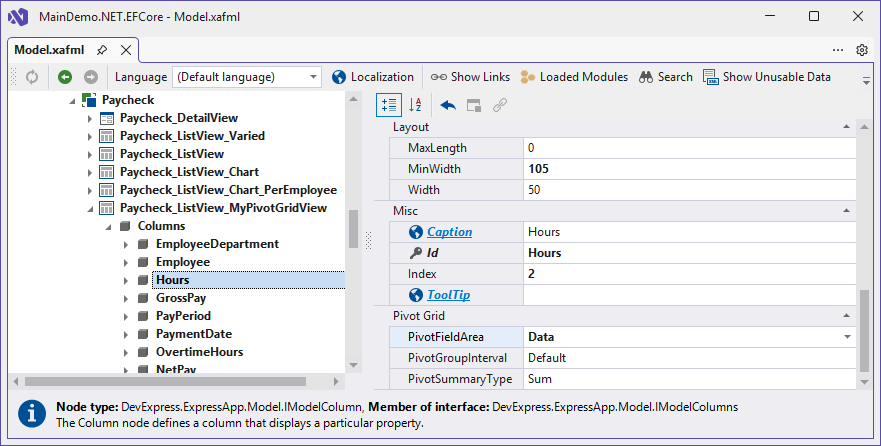Image resolution: width=881 pixels, height=446 pixels.
Task: Click the blue info icon in description panel
Action: 32,414
